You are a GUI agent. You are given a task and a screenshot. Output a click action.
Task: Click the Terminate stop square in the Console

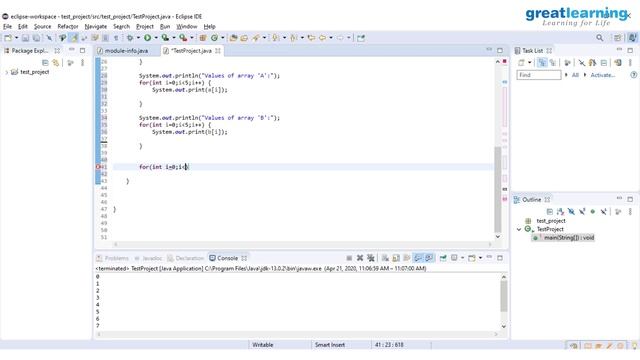point(349,258)
